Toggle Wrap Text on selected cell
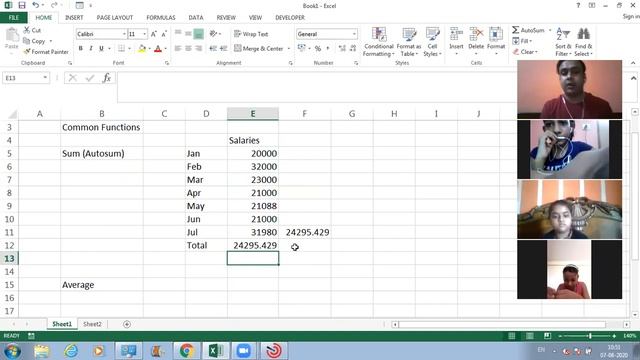The height and width of the screenshot is (360, 640). 251,34
